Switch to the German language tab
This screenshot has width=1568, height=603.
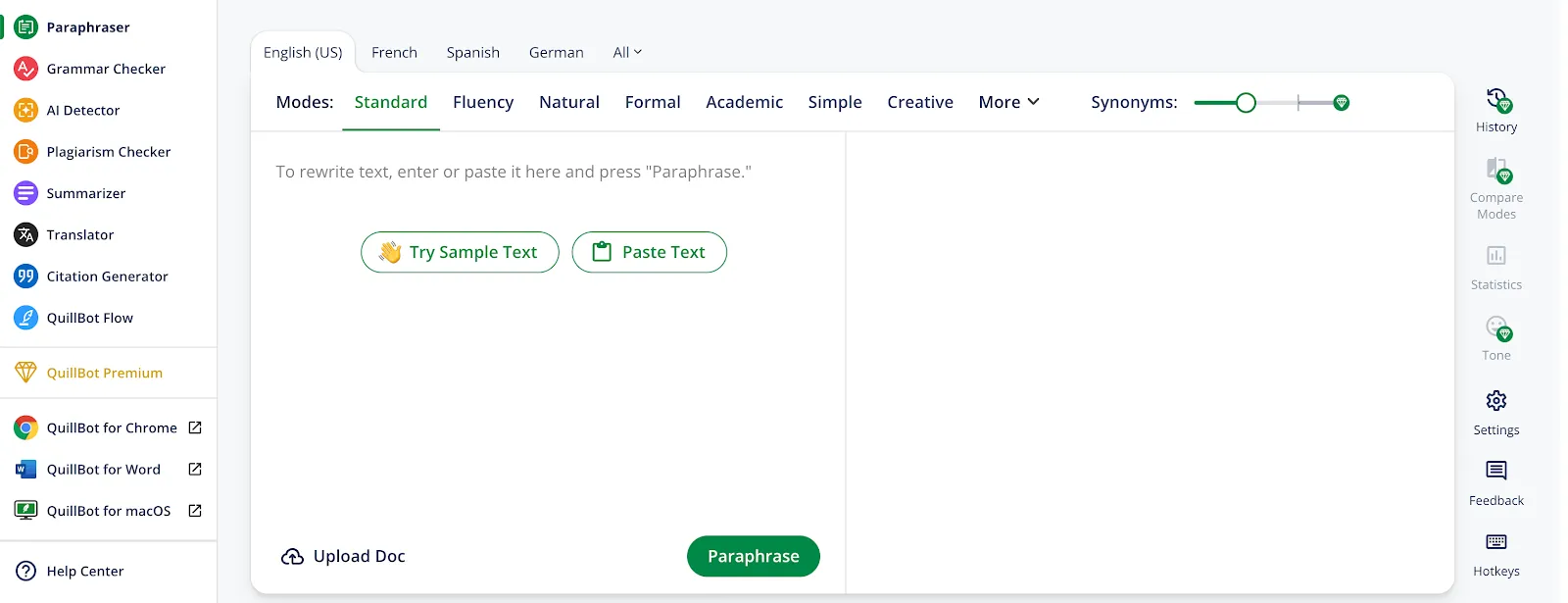tap(557, 53)
